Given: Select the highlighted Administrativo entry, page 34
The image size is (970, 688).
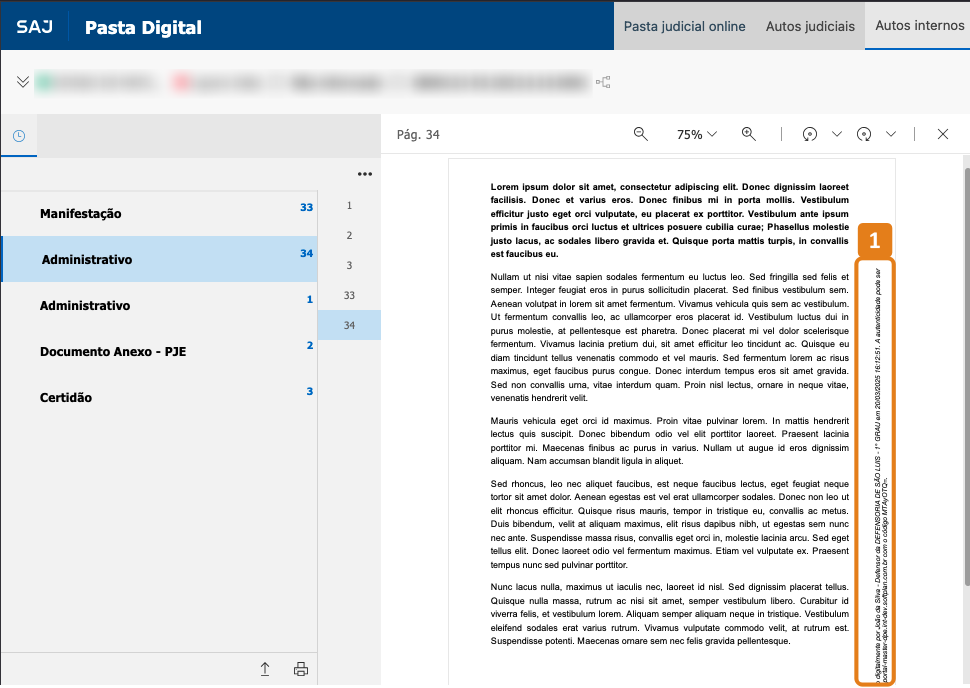Looking at the screenshot, I should coord(160,259).
